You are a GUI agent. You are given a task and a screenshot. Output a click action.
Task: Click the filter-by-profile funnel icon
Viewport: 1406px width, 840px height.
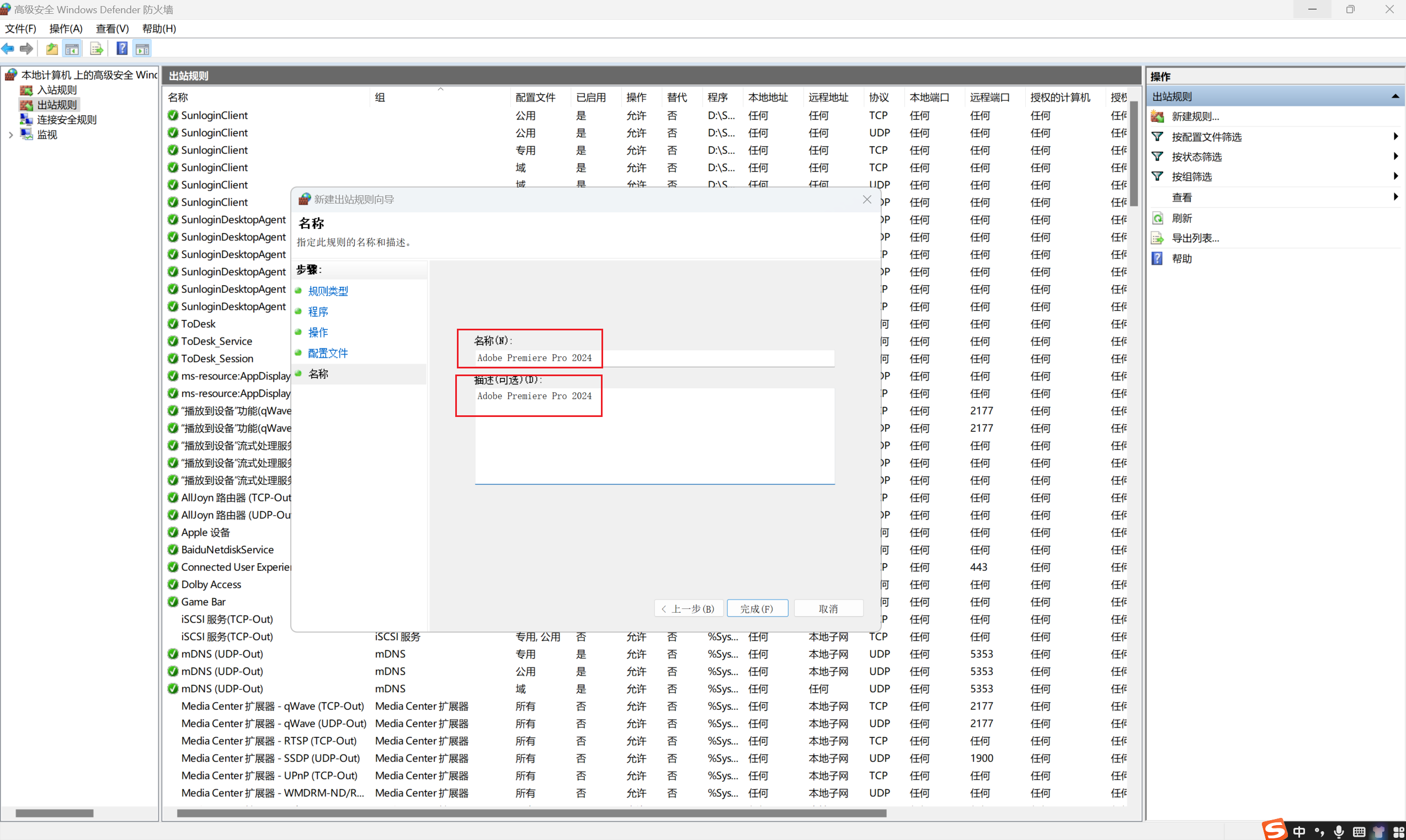click(x=1158, y=136)
